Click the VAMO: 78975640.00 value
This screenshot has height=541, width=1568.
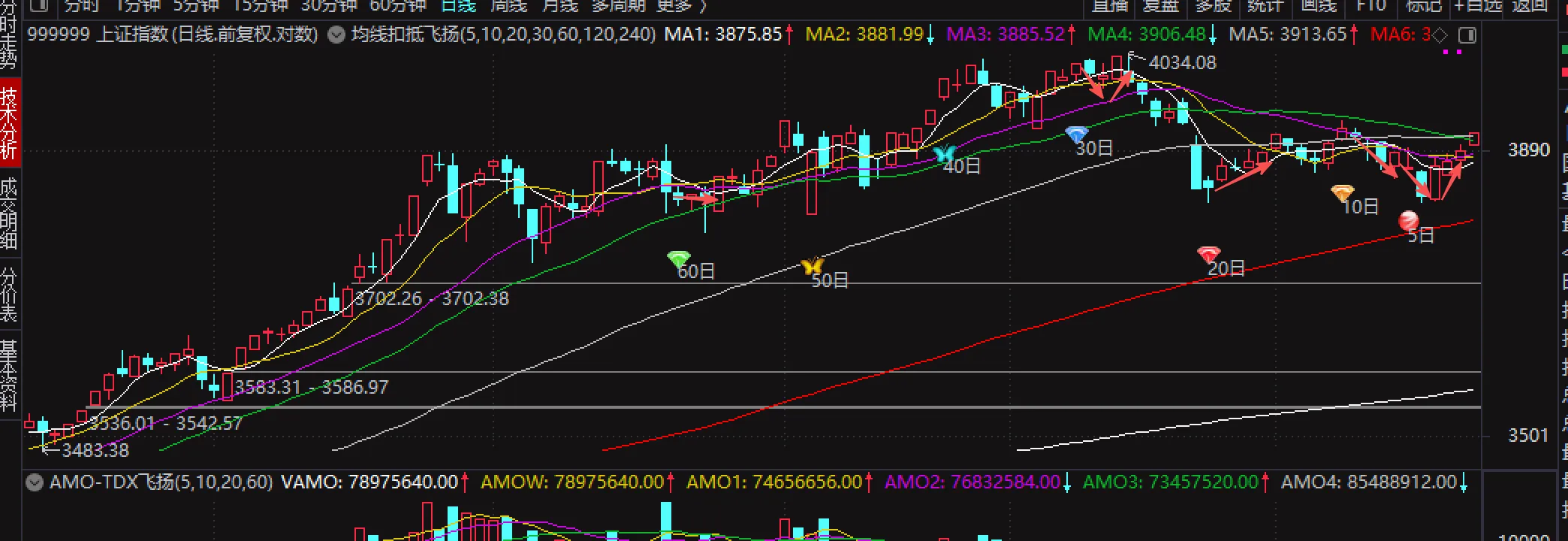coord(369,482)
